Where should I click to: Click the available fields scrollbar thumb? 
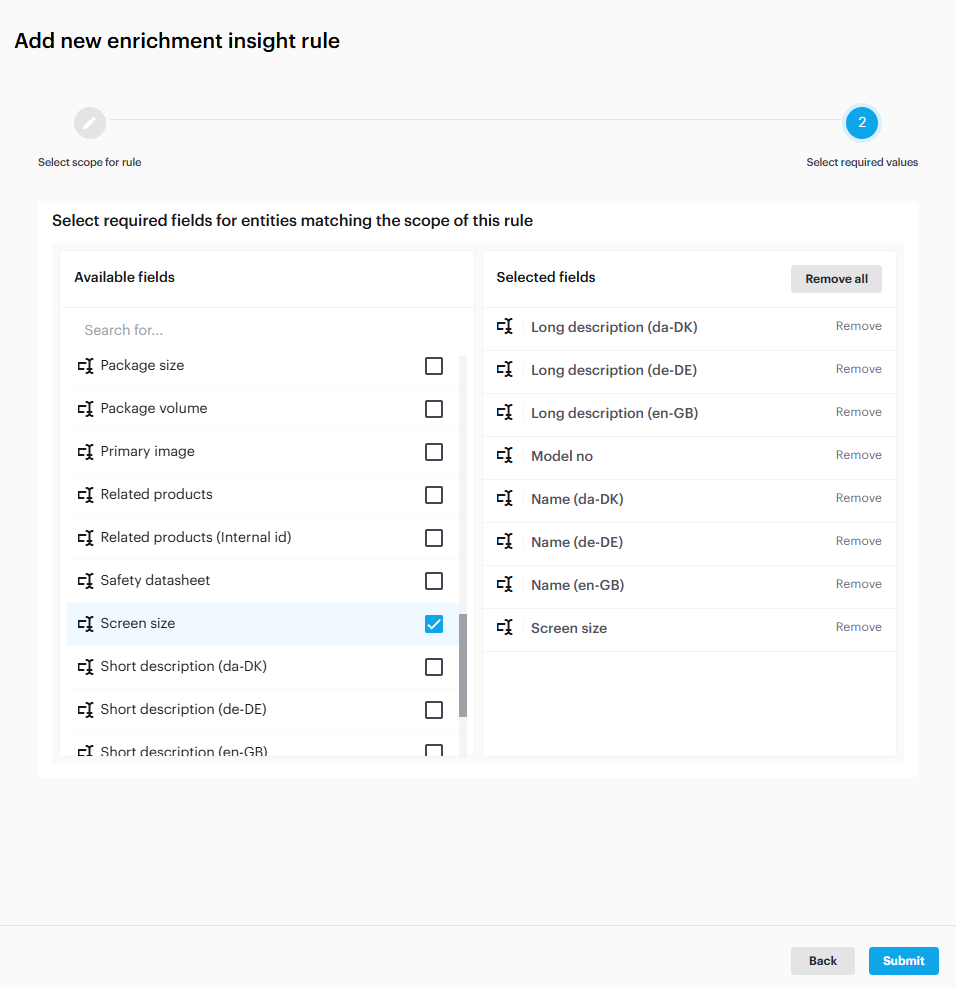pyautogui.click(x=463, y=665)
